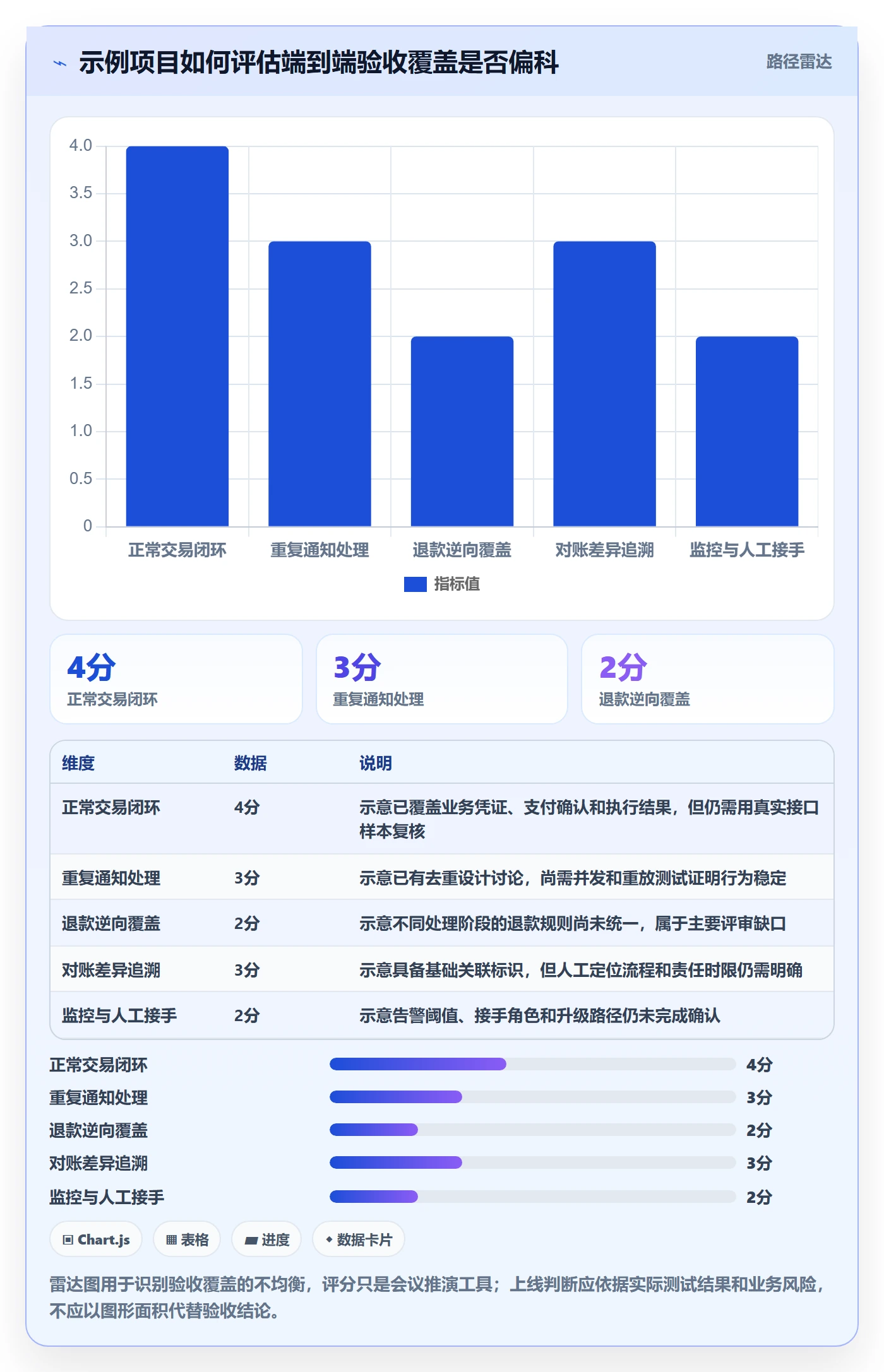
Task: Click the grid icon in 表格 chip
Action: pyautogui.click(x=171, y=1239)
